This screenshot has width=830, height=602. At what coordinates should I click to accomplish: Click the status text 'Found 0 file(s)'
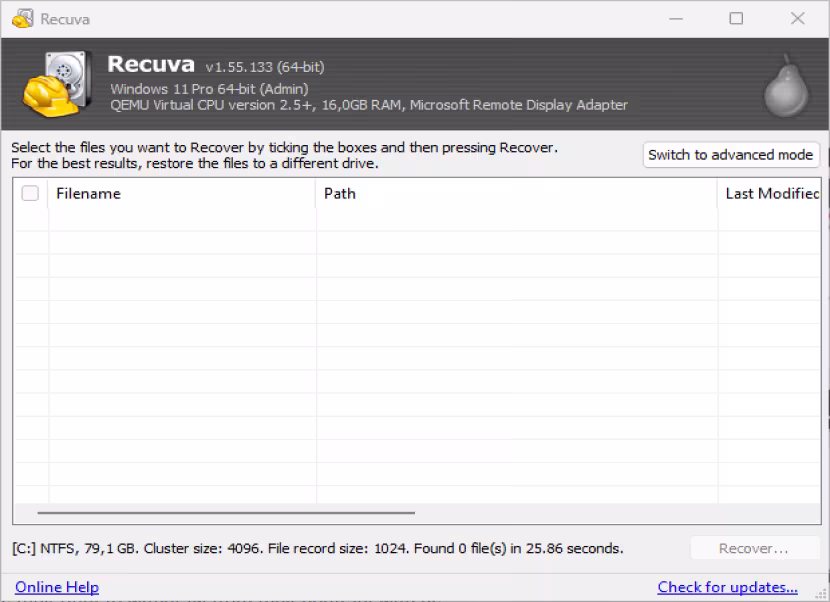(460, 548)
